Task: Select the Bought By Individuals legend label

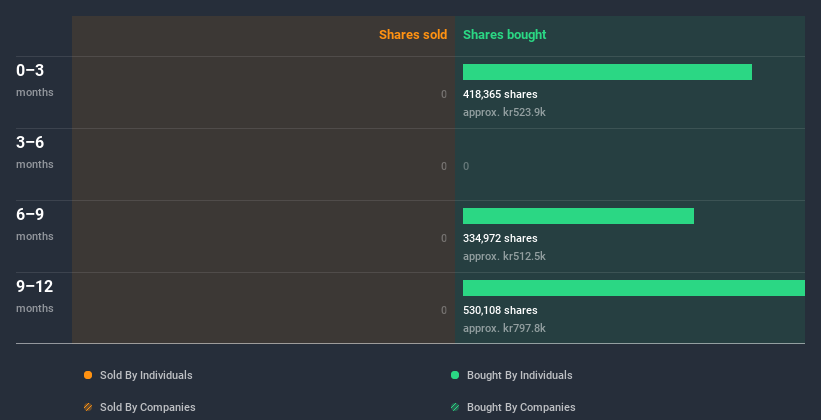Action: (519, 375)
